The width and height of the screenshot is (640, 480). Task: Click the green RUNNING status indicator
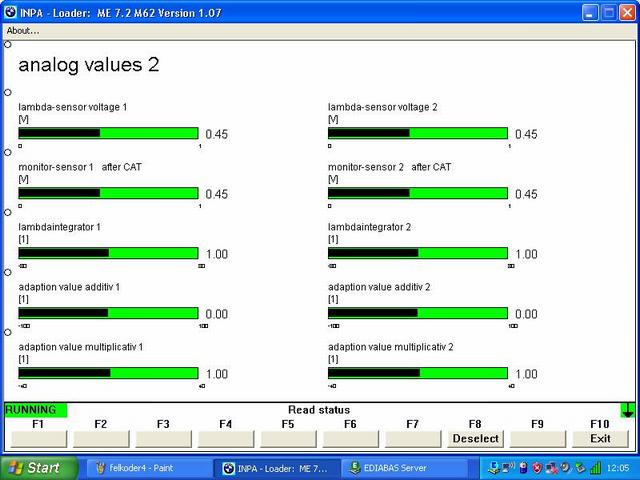(35, 410)
